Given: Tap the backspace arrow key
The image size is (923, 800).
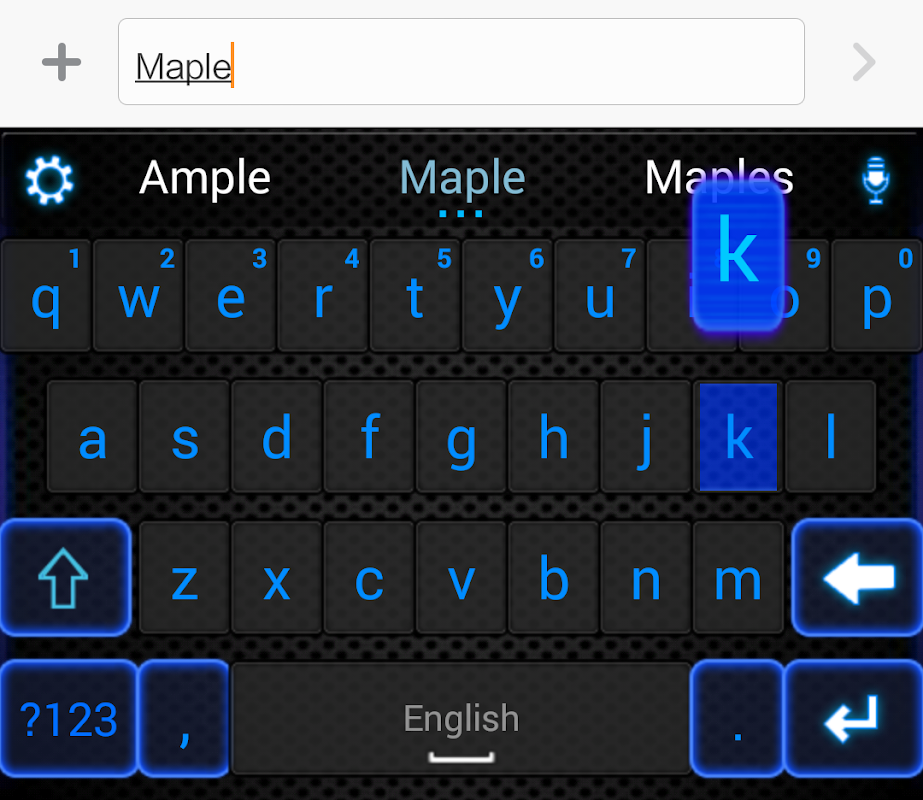Looking at the screenshot, I should [858, 578].
